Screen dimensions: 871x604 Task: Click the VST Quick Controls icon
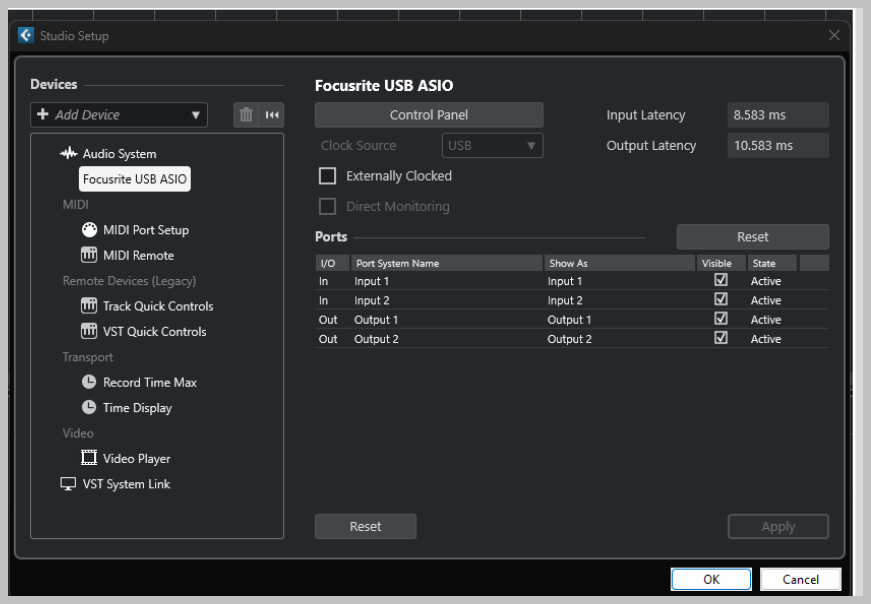pyautogui.click(x=89, y=331)
